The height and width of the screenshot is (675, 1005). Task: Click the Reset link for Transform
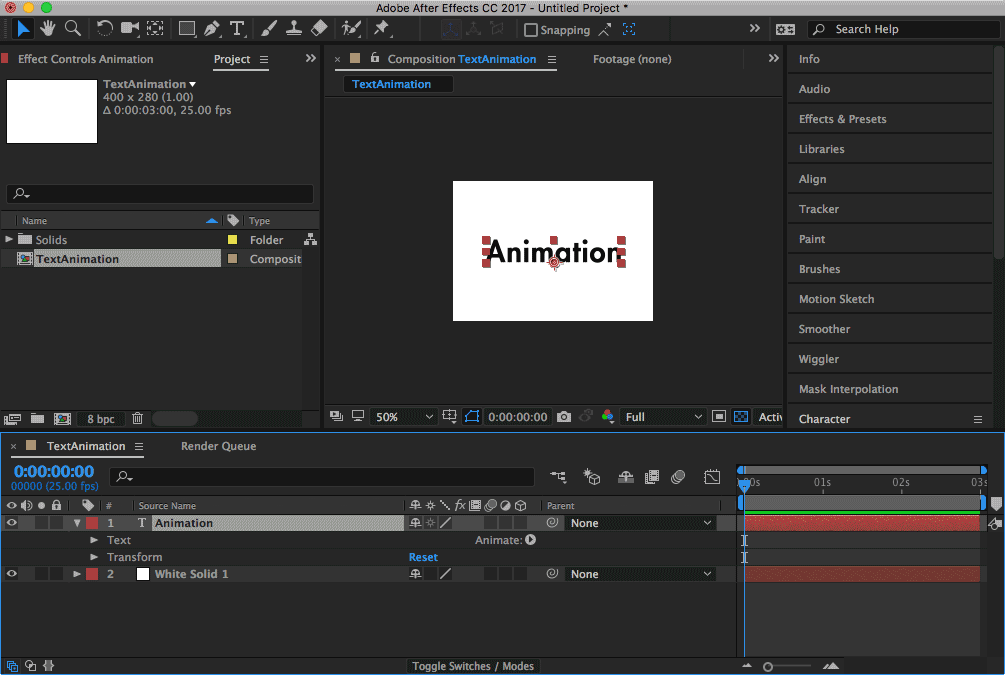(x=423, y=557)
